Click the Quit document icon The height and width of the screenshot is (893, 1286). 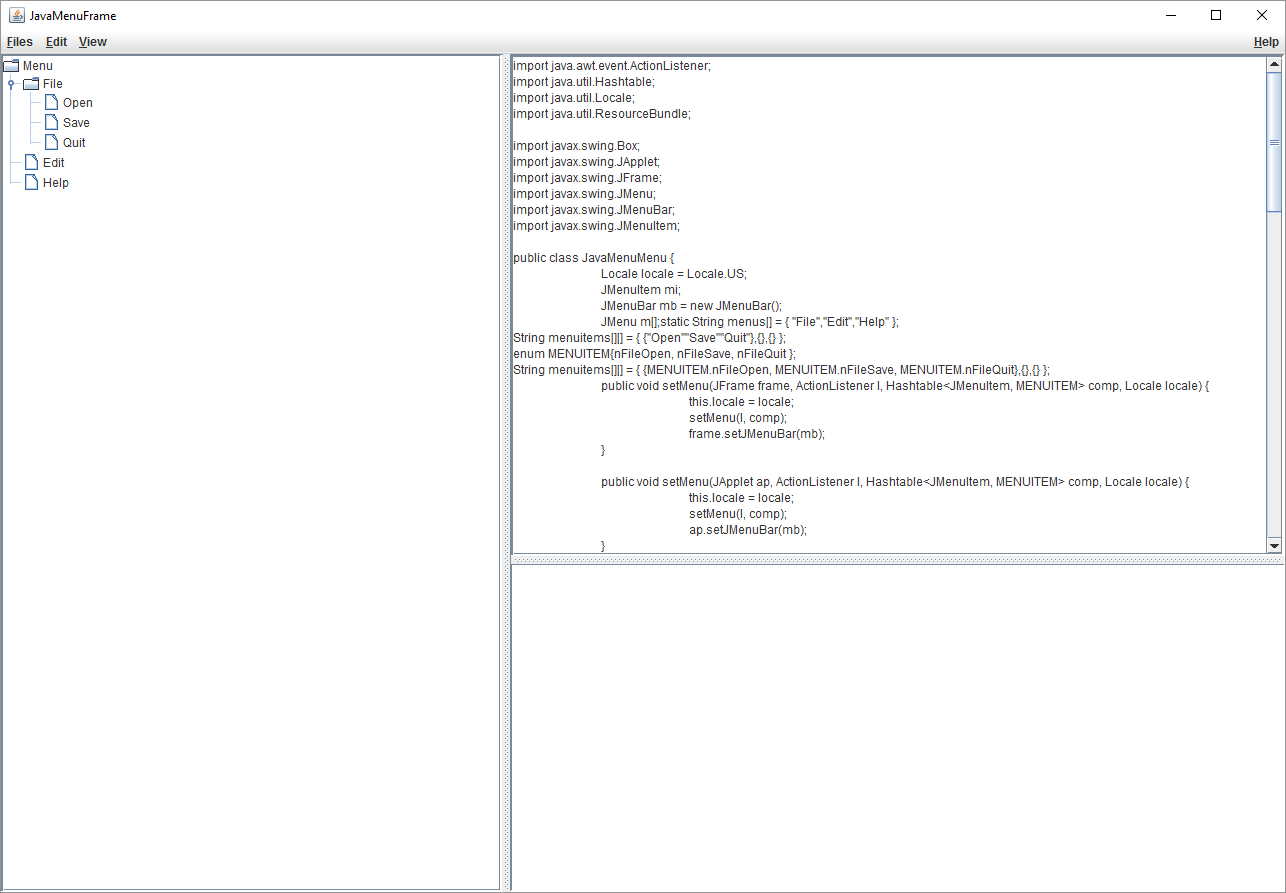coord(51,142)
